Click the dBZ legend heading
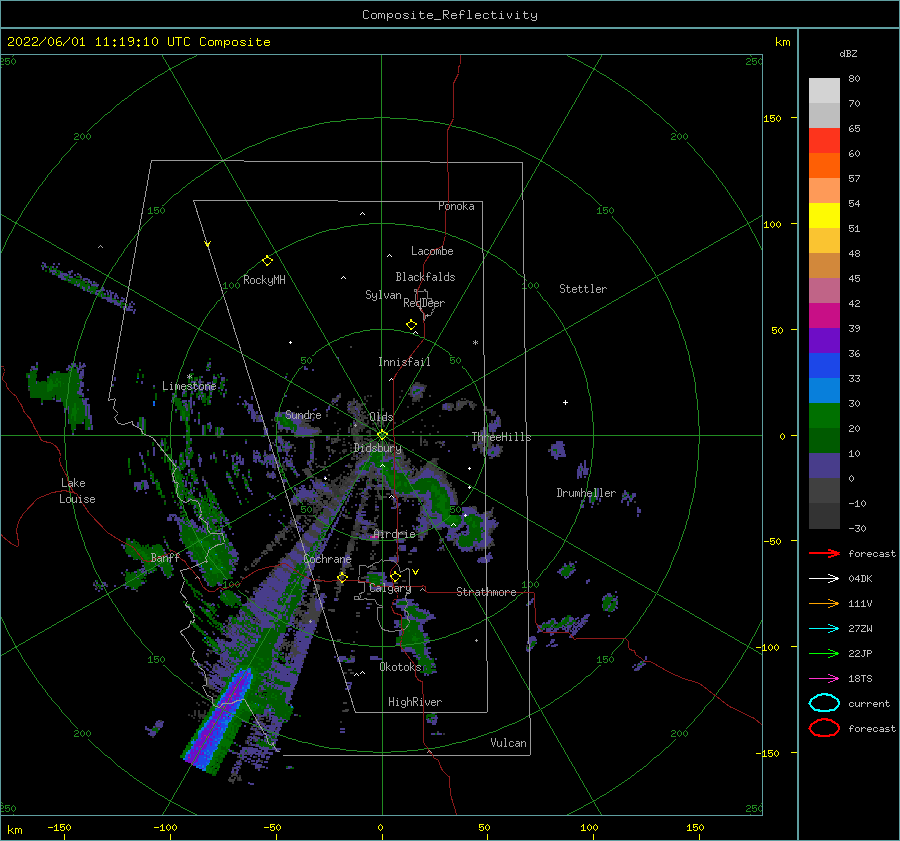Image resolution: width=900 pixels, height=841 pixels. [x=848, y=53]
